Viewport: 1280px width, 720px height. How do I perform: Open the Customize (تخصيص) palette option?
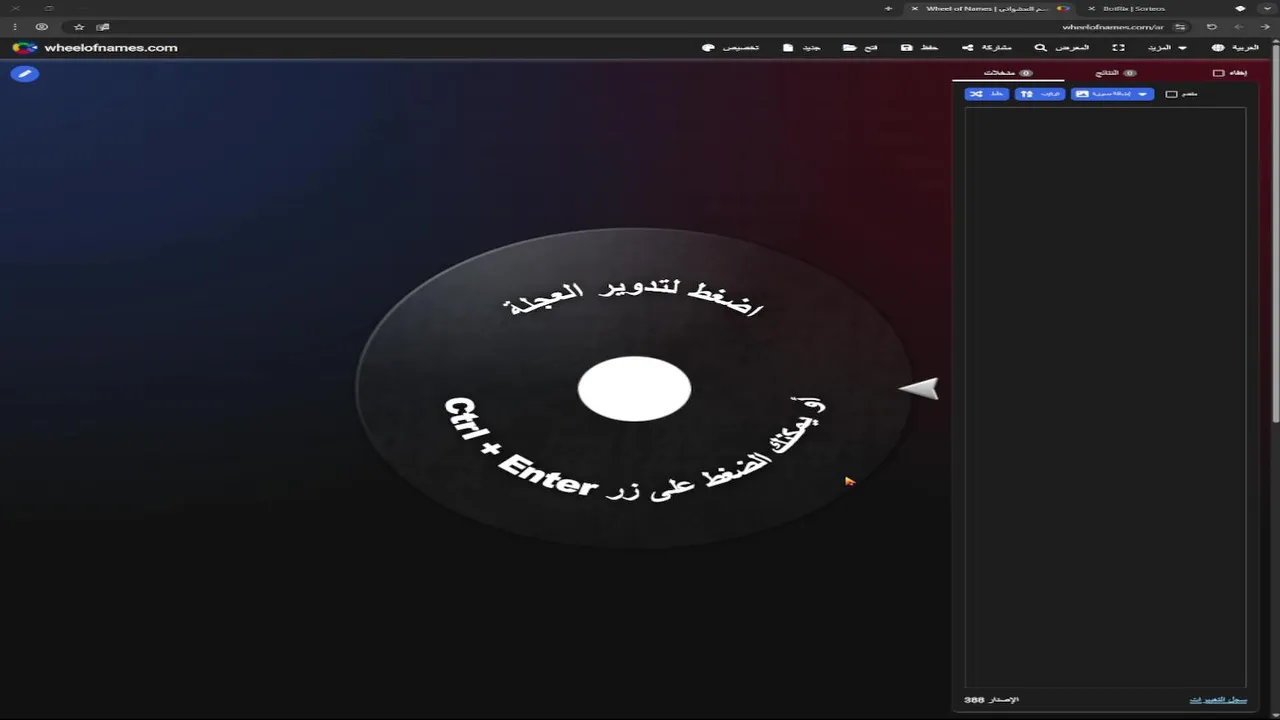pos(731,47)
